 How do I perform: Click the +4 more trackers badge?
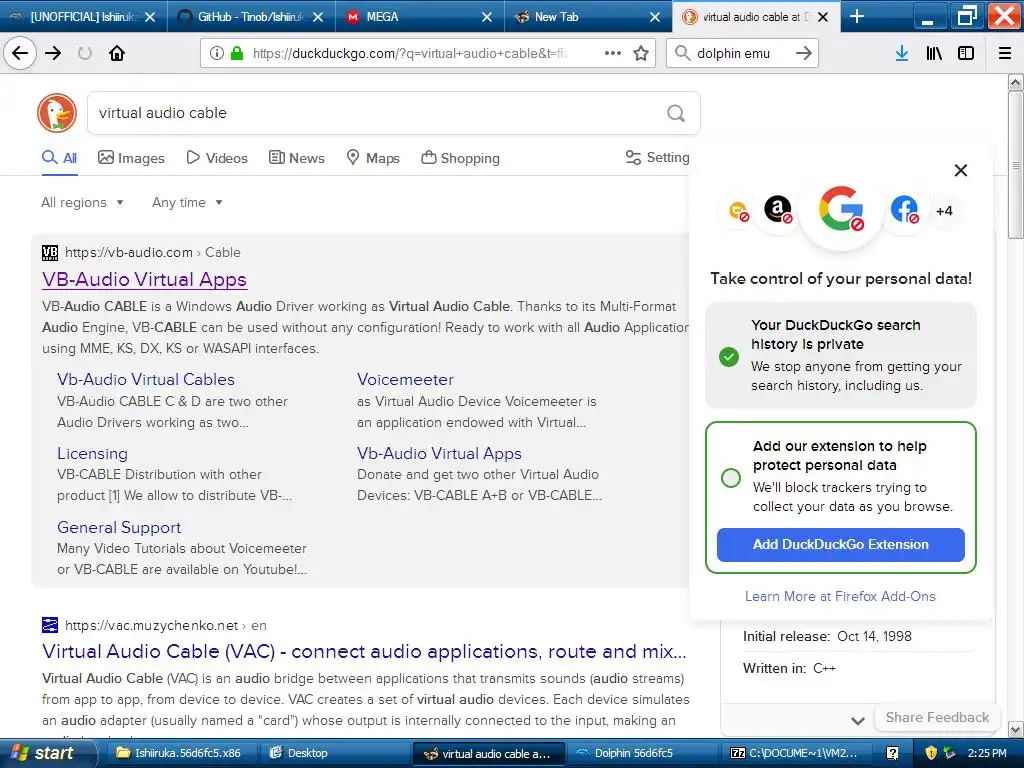944,210
